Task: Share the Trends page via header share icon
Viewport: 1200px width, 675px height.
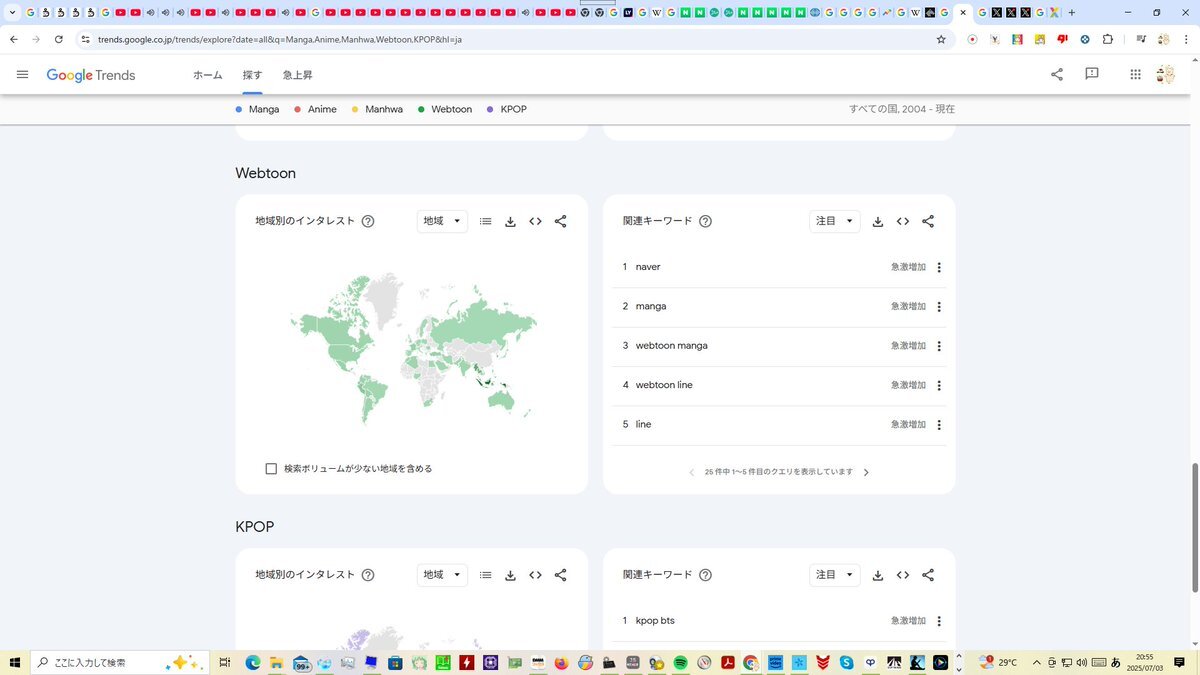Action: [x=1057, y=74]
